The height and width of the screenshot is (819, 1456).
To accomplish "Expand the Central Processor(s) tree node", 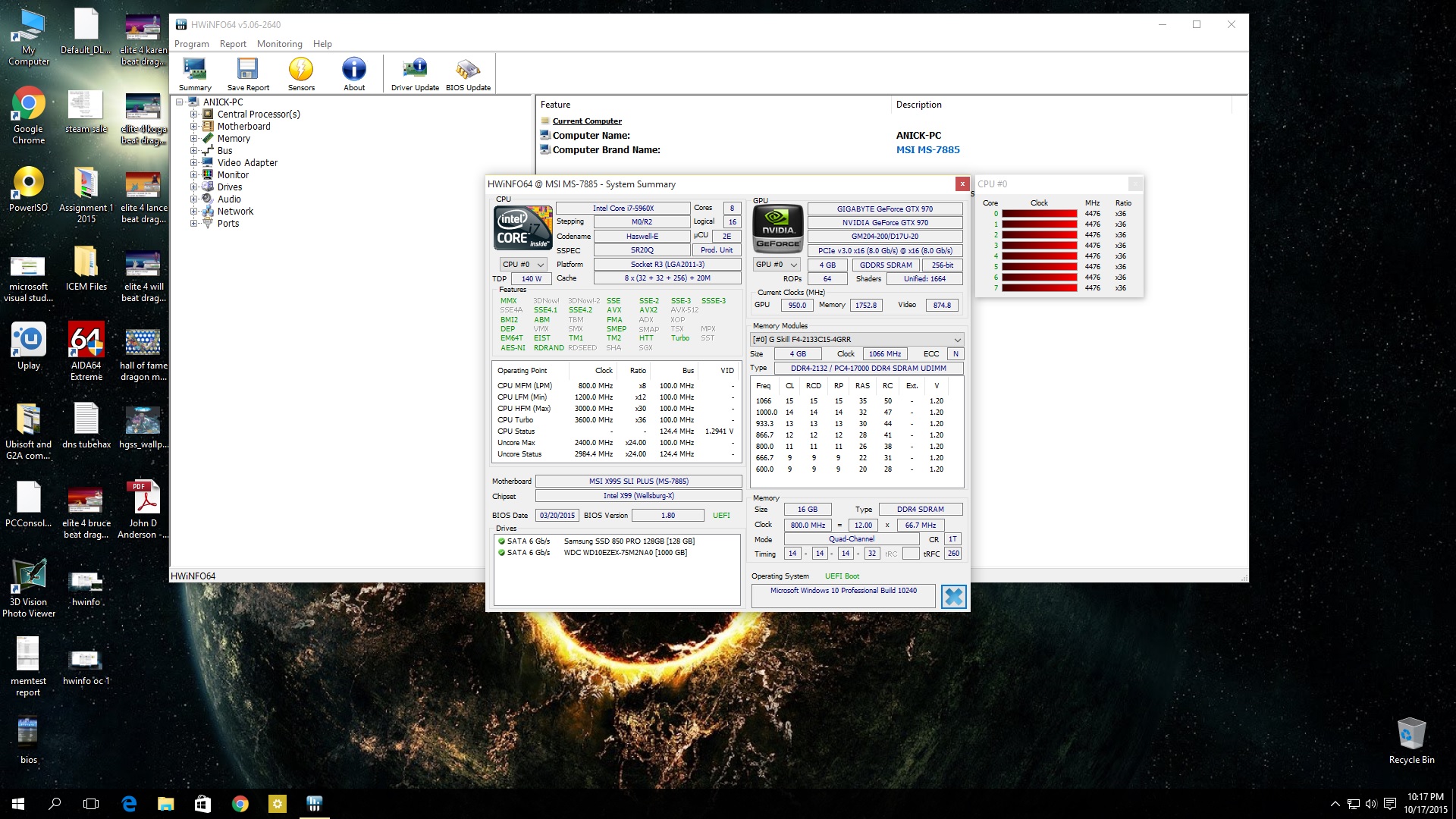I will tap(193, 115).
